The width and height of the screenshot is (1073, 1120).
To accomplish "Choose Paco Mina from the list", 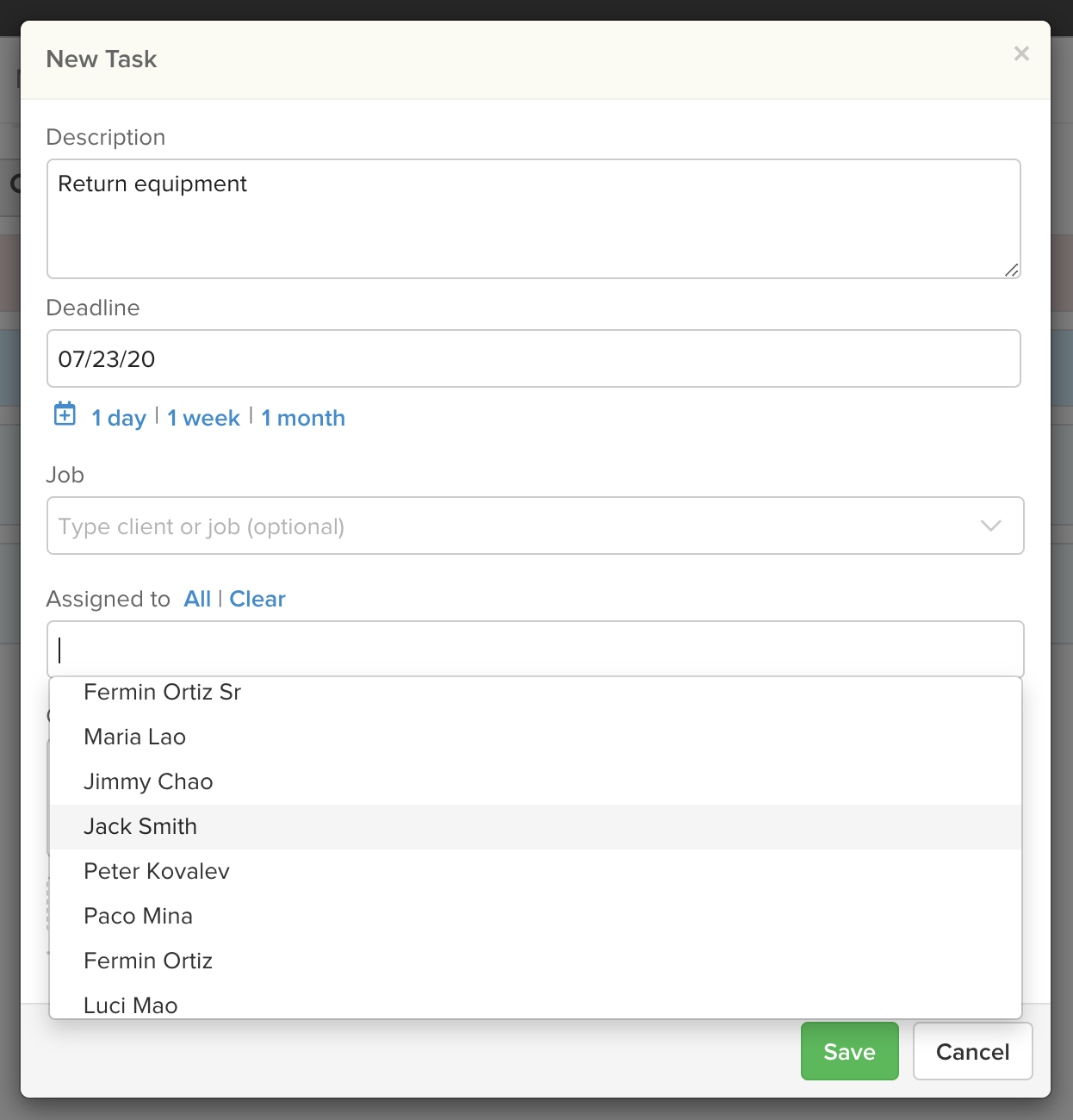I will tap(138, 916).
